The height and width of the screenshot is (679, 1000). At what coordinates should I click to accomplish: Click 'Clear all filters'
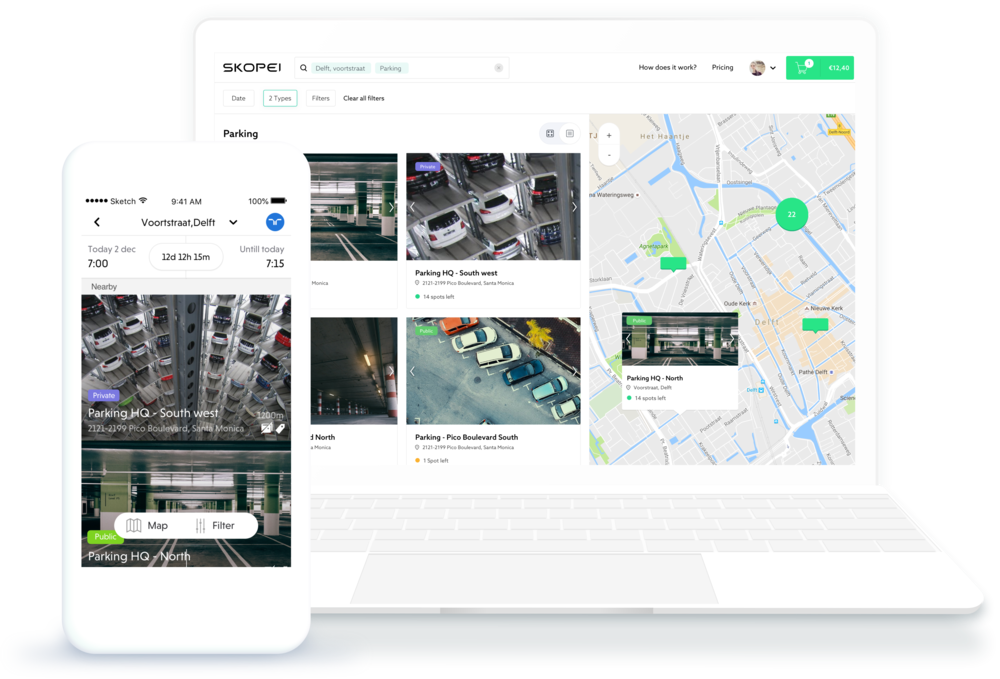click(x=364, y=98)
